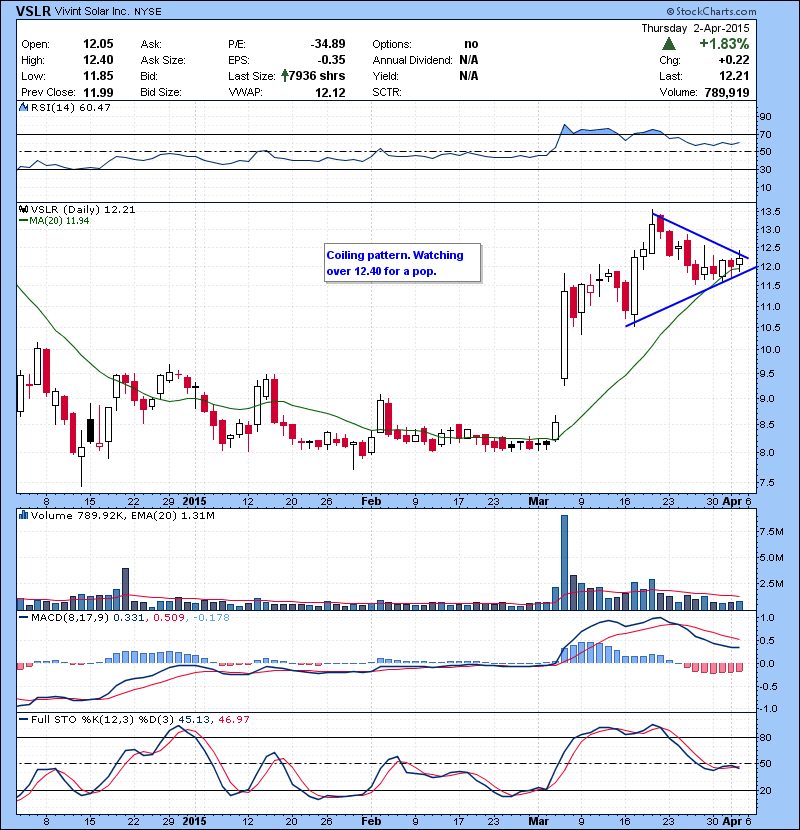Open the StockCharts.com copyright link
800x830 pixels.
tap(711, 11)
